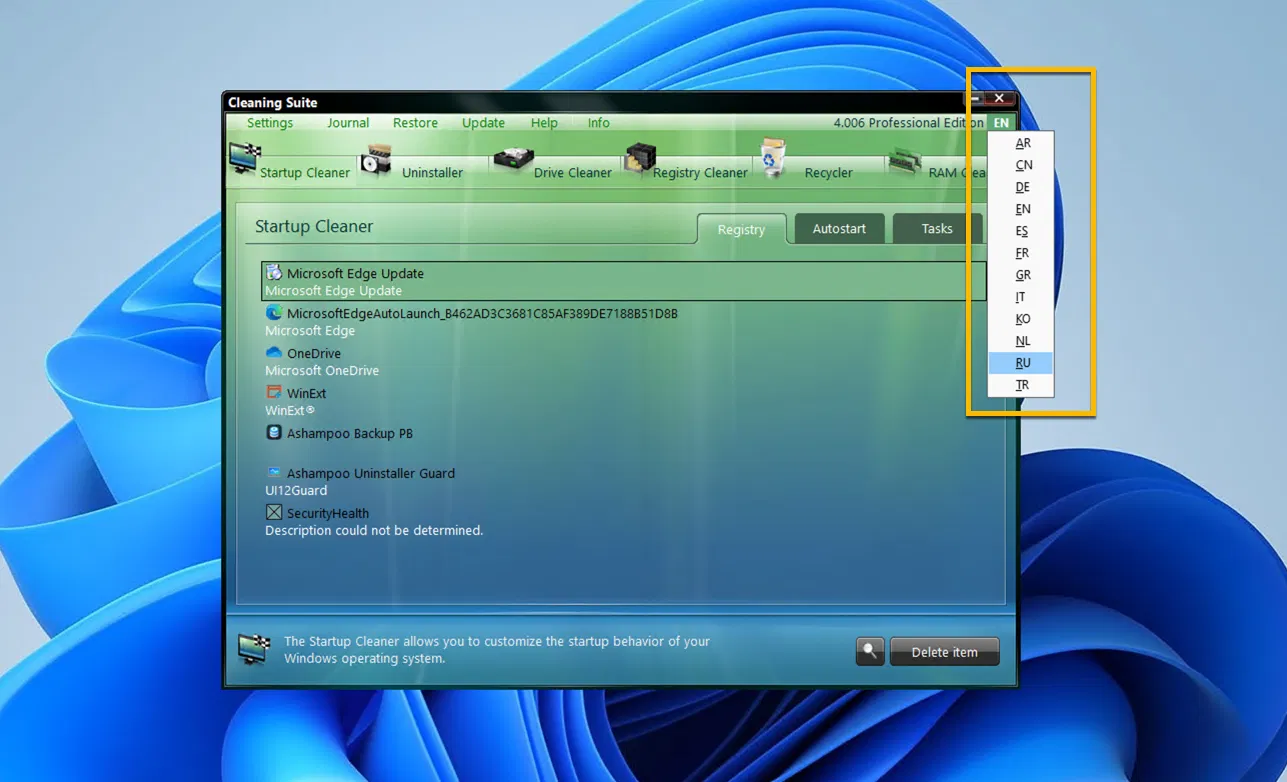Open the Uninstaller module
The width and height of the screenshot is (1287, 782).
coord(412,163)
